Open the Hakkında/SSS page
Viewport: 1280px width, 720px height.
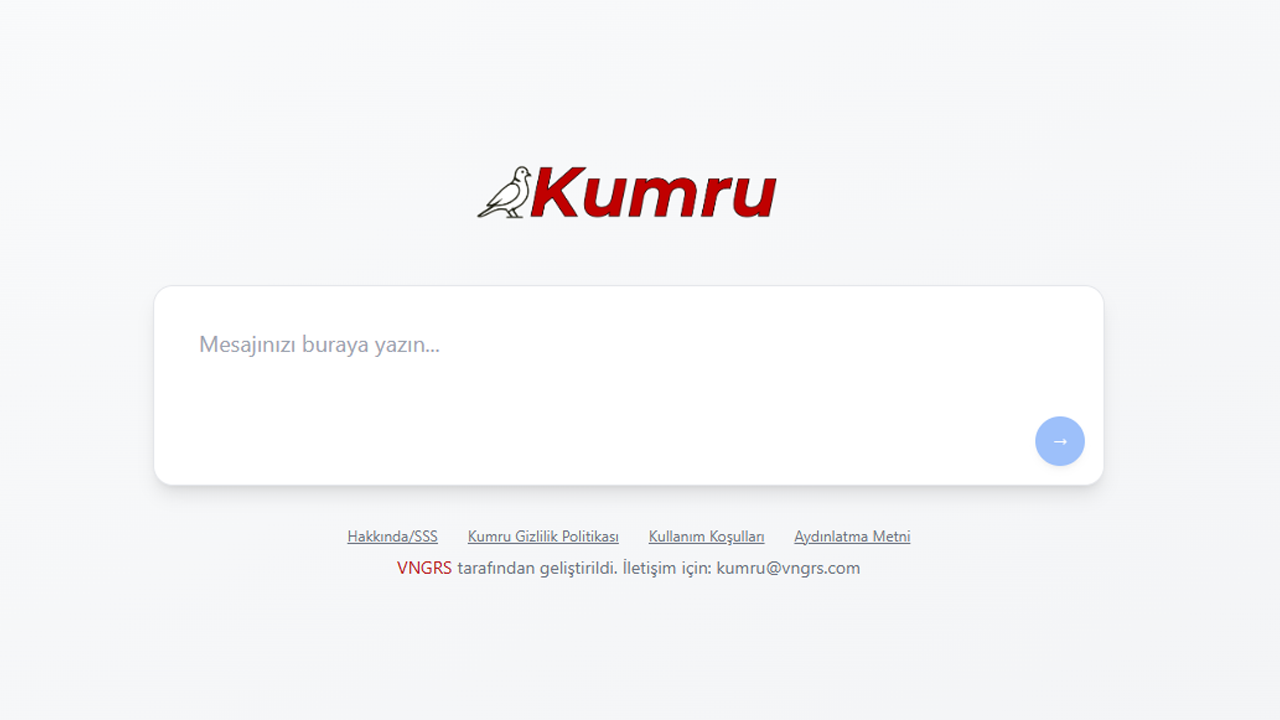tap(392, 537)
